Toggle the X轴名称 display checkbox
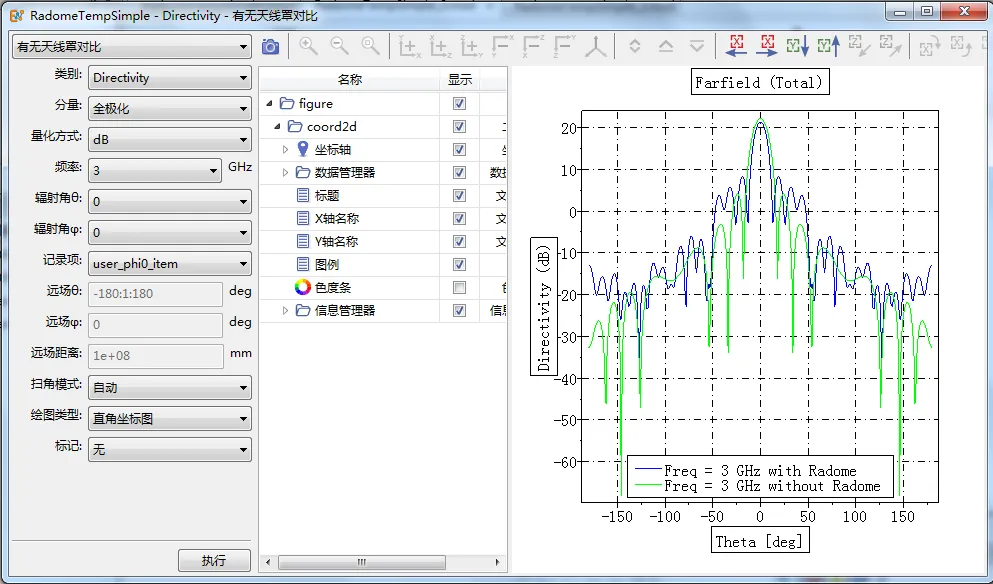 pos(459,219)
